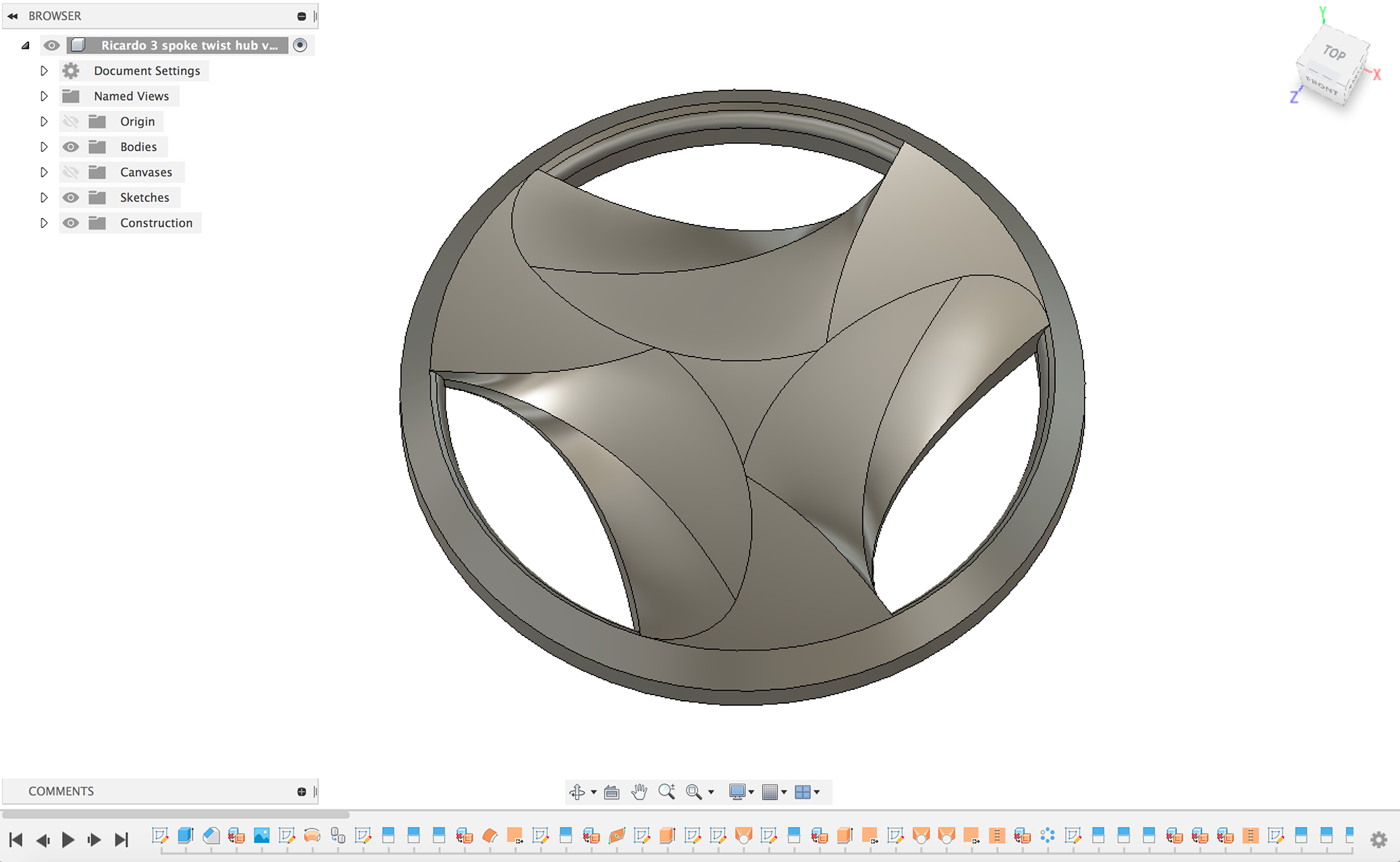The image size is (1400, 862).
Task: Choose the Zoom Window fit tool
Action: click(x=694, y=792)
